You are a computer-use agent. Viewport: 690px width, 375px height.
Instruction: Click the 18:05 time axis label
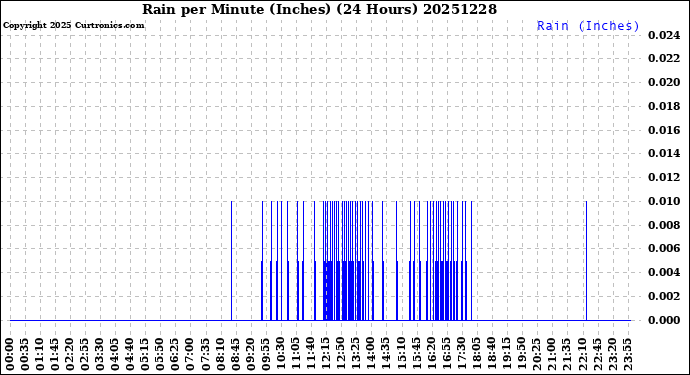tap(477, 355)
